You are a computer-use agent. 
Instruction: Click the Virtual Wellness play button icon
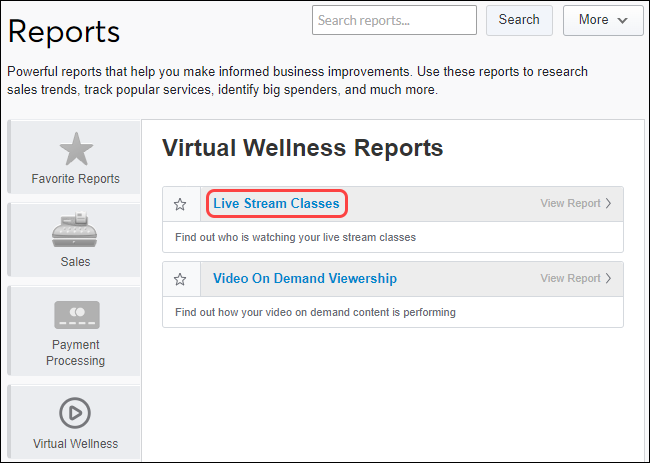tap(75, 412)
